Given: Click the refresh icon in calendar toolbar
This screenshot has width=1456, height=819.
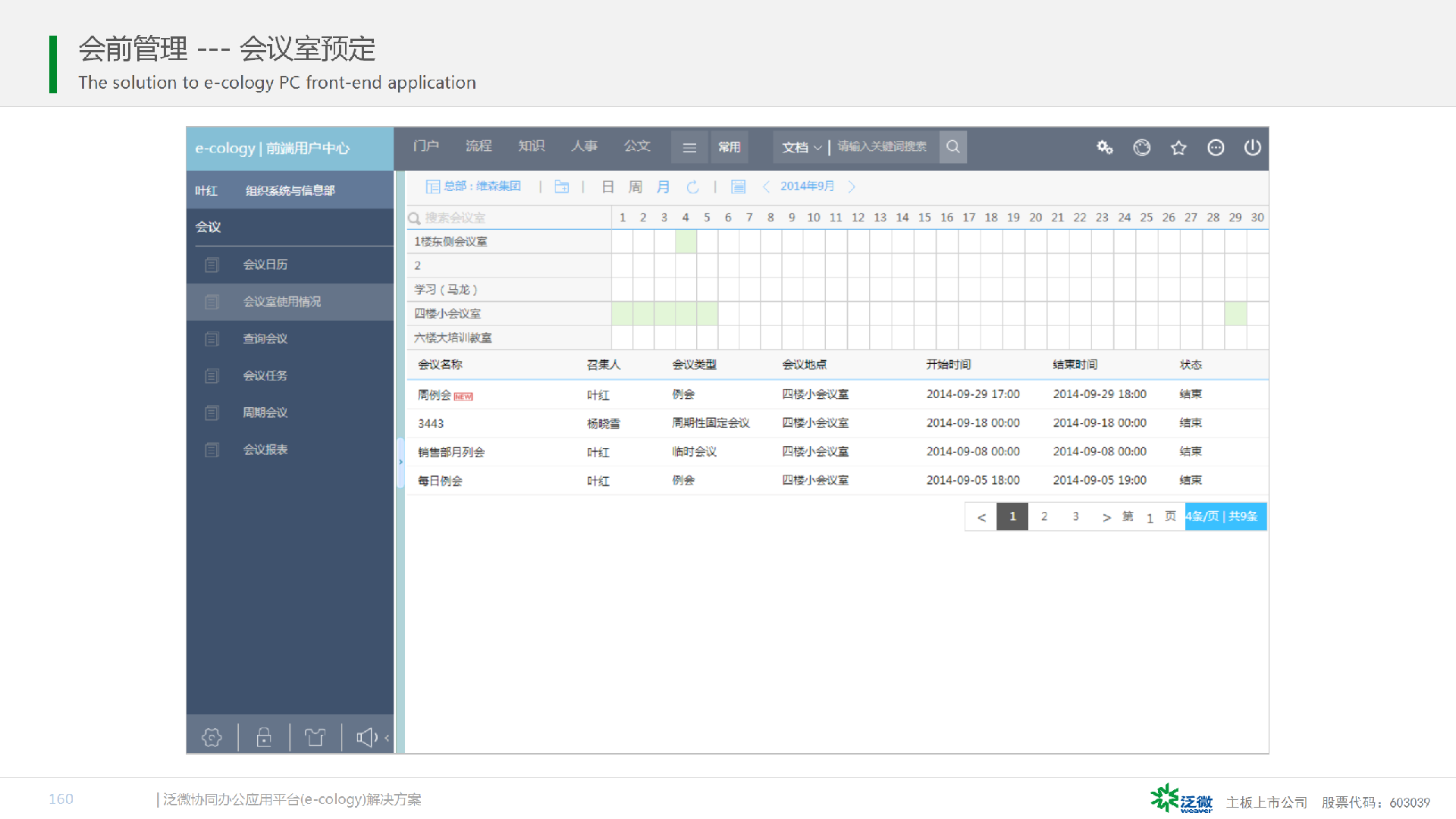Looking at the screenshot, I should (x=692, y=187).
